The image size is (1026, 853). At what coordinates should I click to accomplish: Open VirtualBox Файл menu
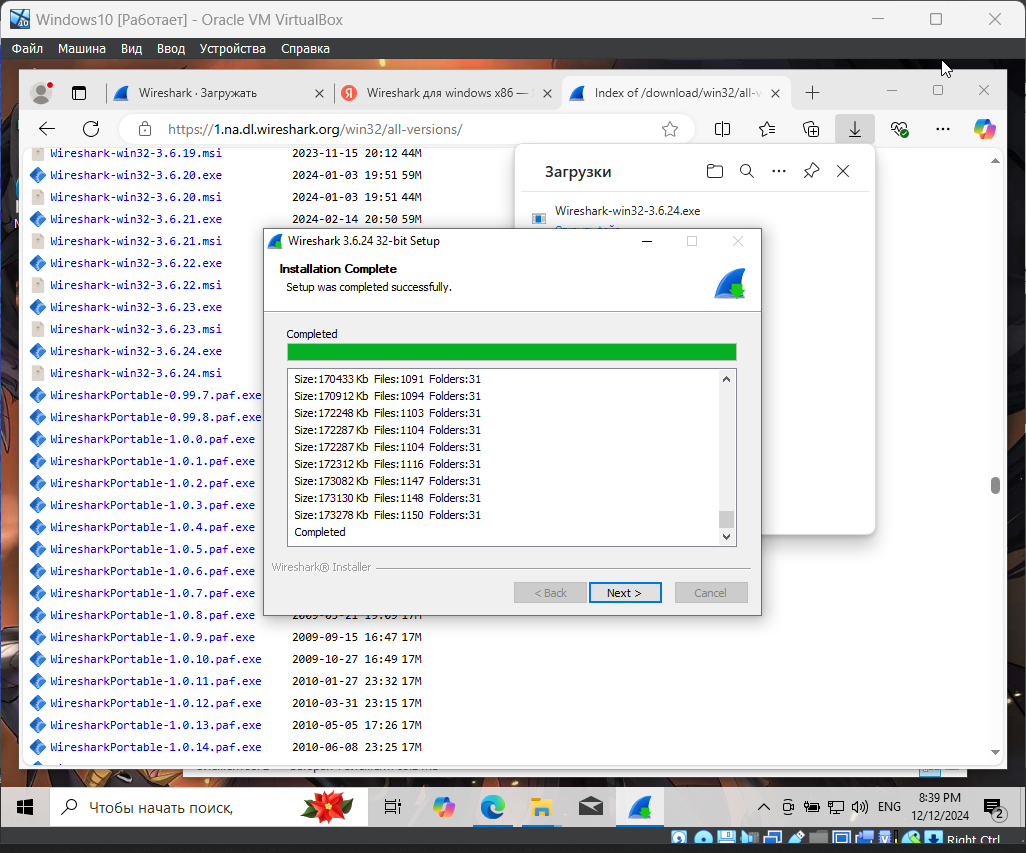point(27,48)
